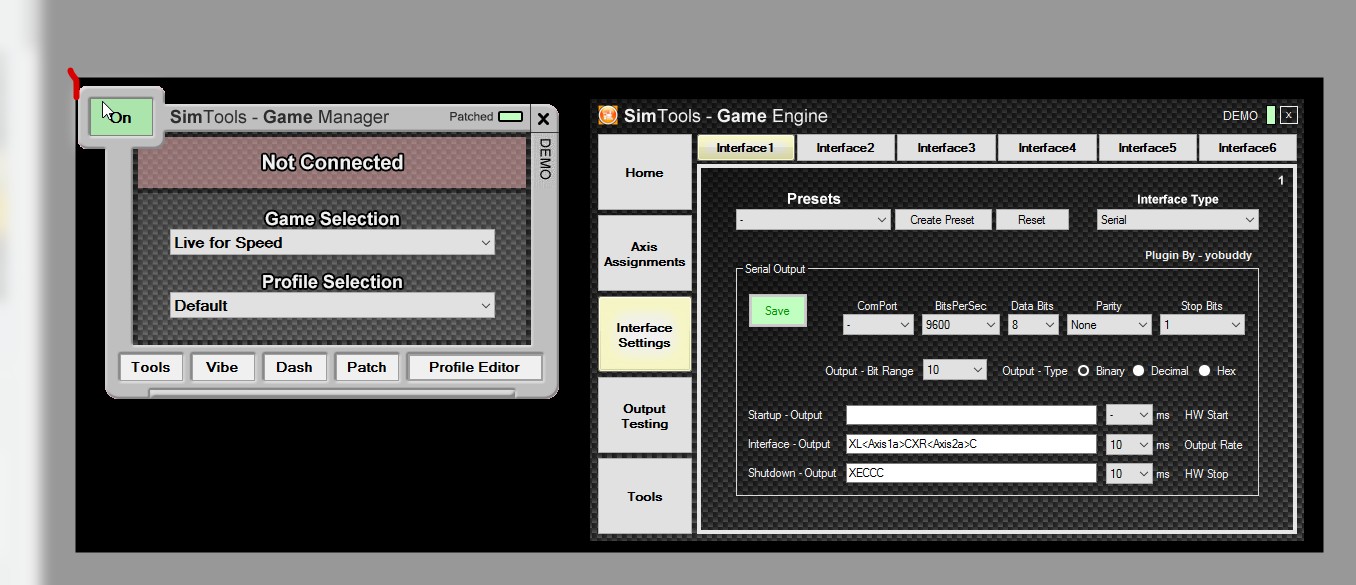The height and width of the screenshot is (585, 1356).
Task: Open the Vibe panel
Action: (x=222, y=367)
